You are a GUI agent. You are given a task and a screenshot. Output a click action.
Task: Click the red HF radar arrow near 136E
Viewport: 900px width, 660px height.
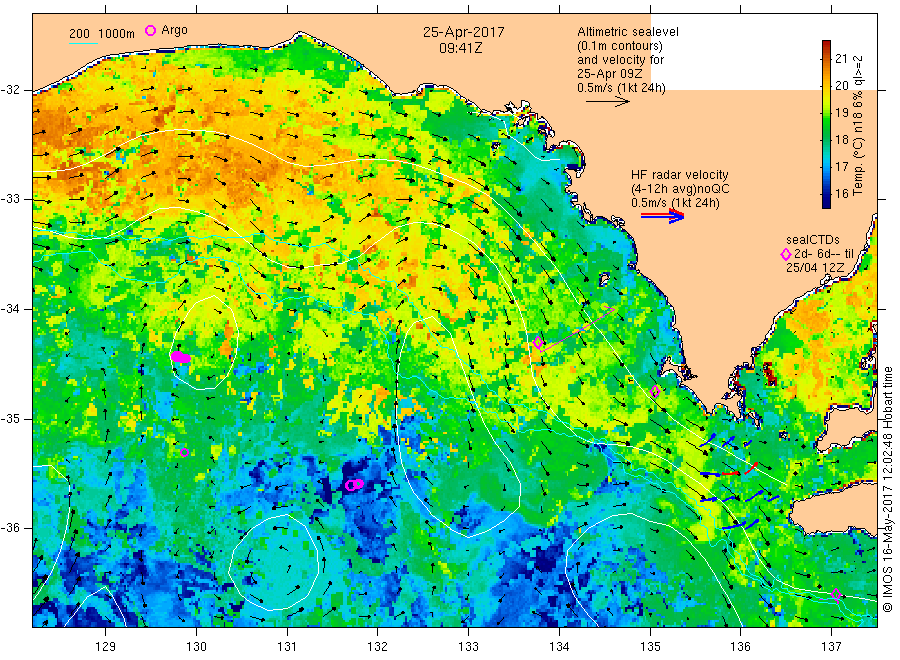coord(731,473)
